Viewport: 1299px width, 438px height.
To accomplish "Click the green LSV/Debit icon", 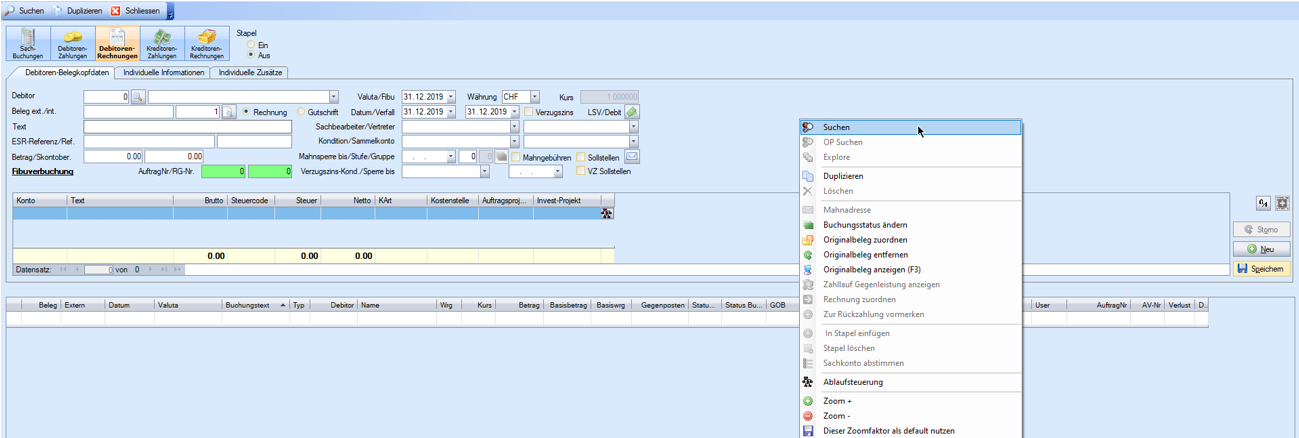I will click(632, 112).
